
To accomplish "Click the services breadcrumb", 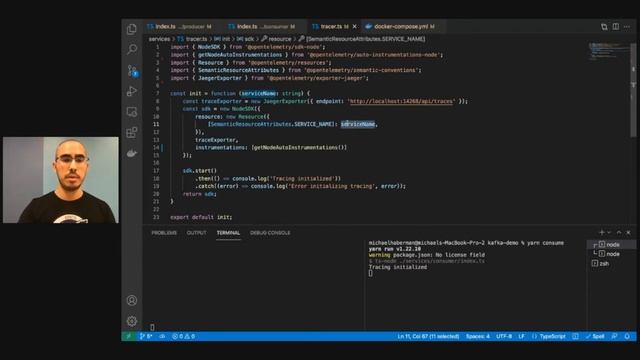I will click(159, 39).
